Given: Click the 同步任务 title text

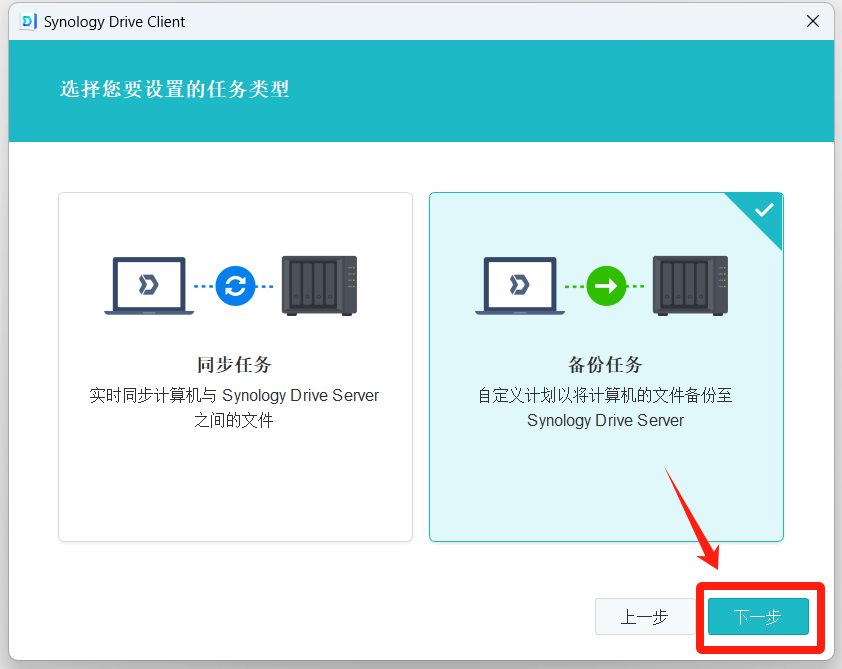Looking at the screenshot, I should (235, 365).
